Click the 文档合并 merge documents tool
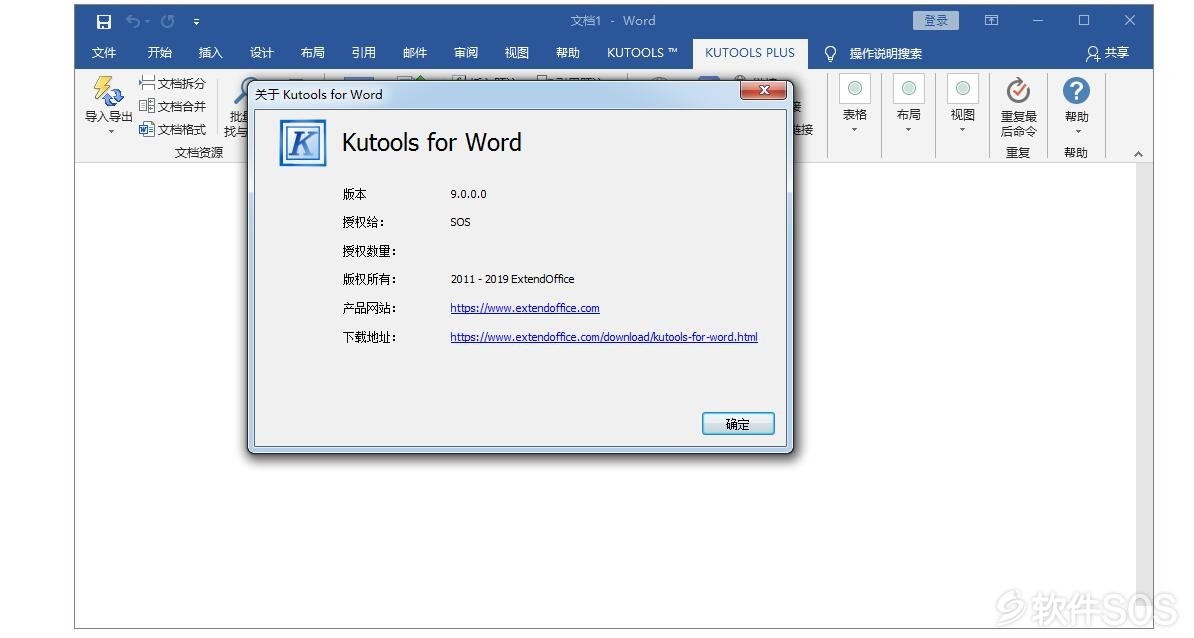Screen dimensions: 1194x638 pos(173,106)
